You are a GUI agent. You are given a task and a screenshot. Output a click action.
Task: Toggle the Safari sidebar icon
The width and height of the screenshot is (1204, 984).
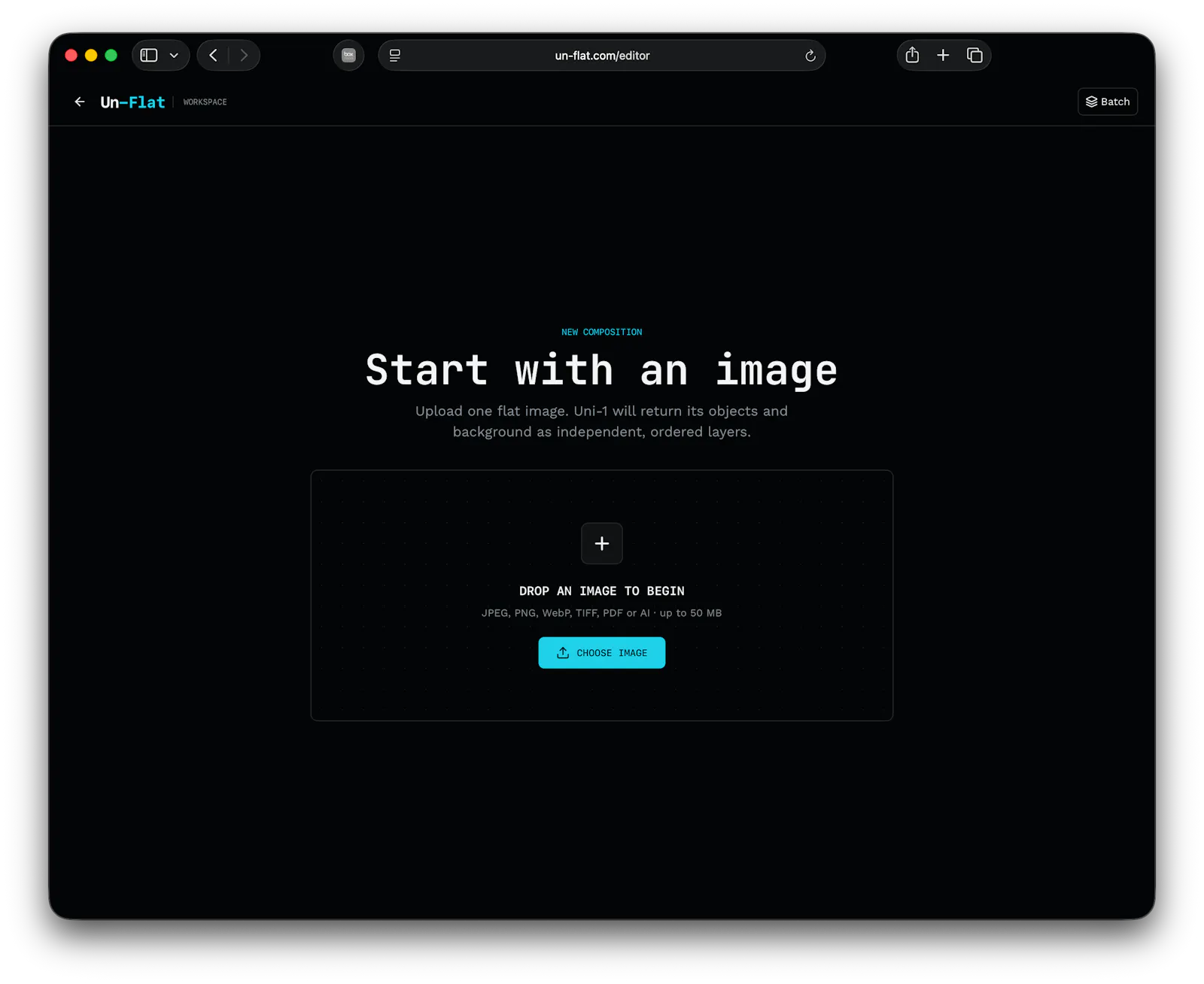pyautogui.click(x=149, y=56)
